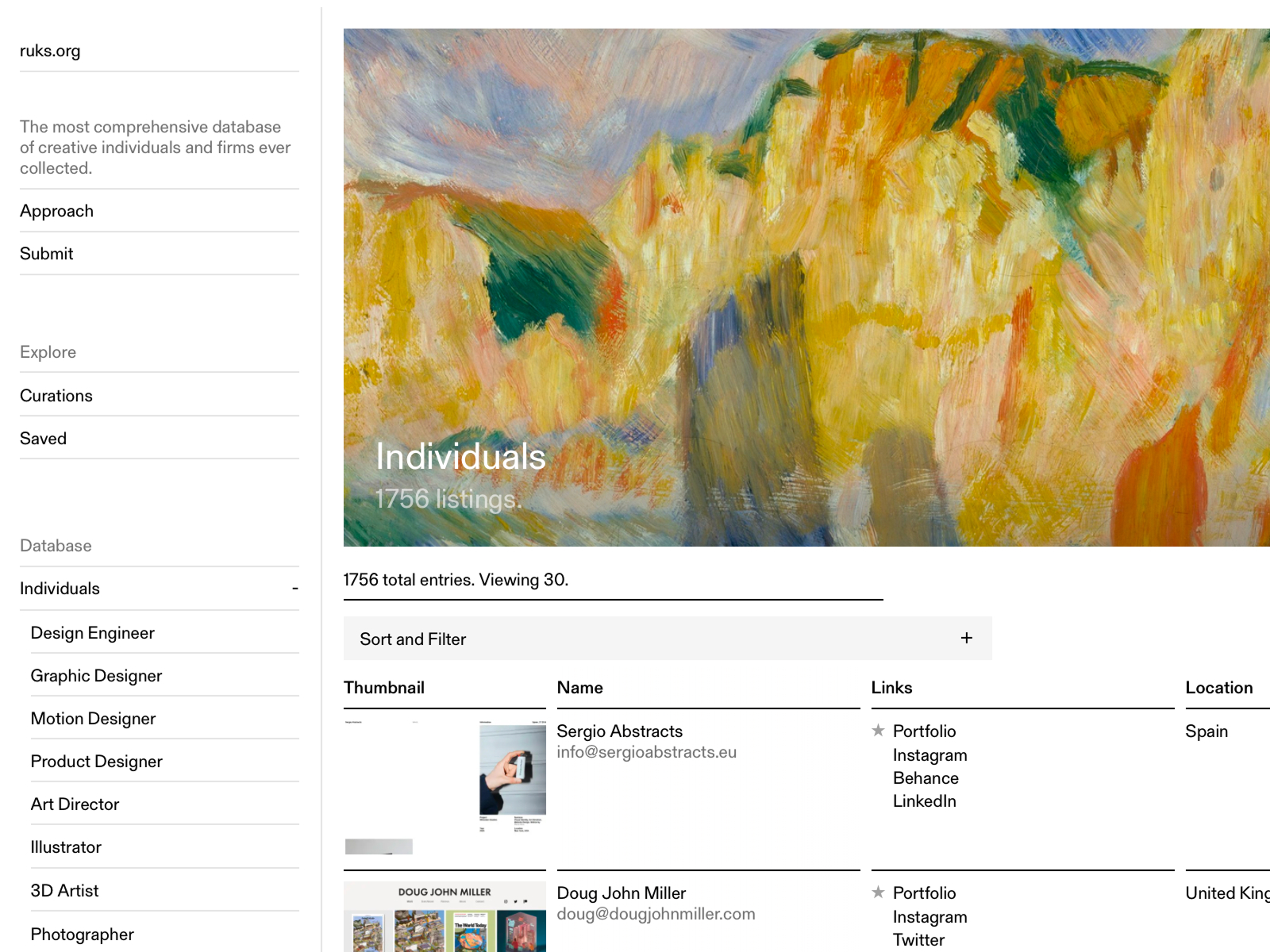
Task: Open Doug John Miller's Instagram link
Action: tap(929, 917)
